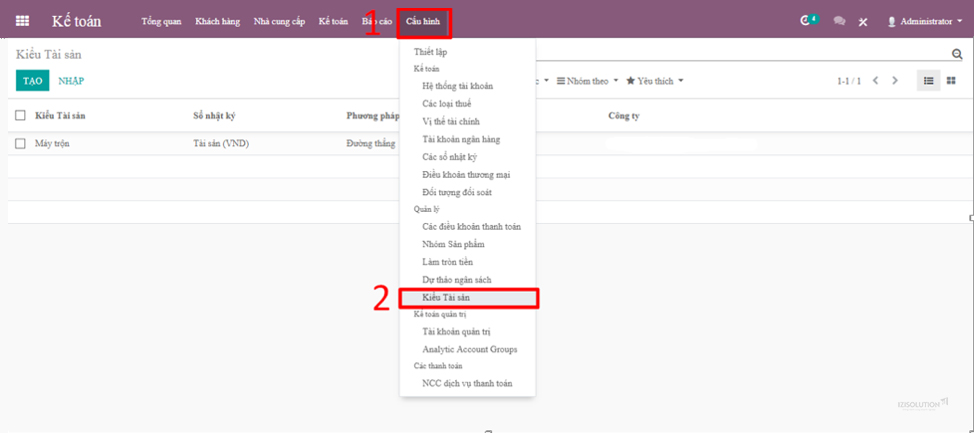Switch to list view icon
This screenshot has width=974, height=433.
click(x=929, y=81)
